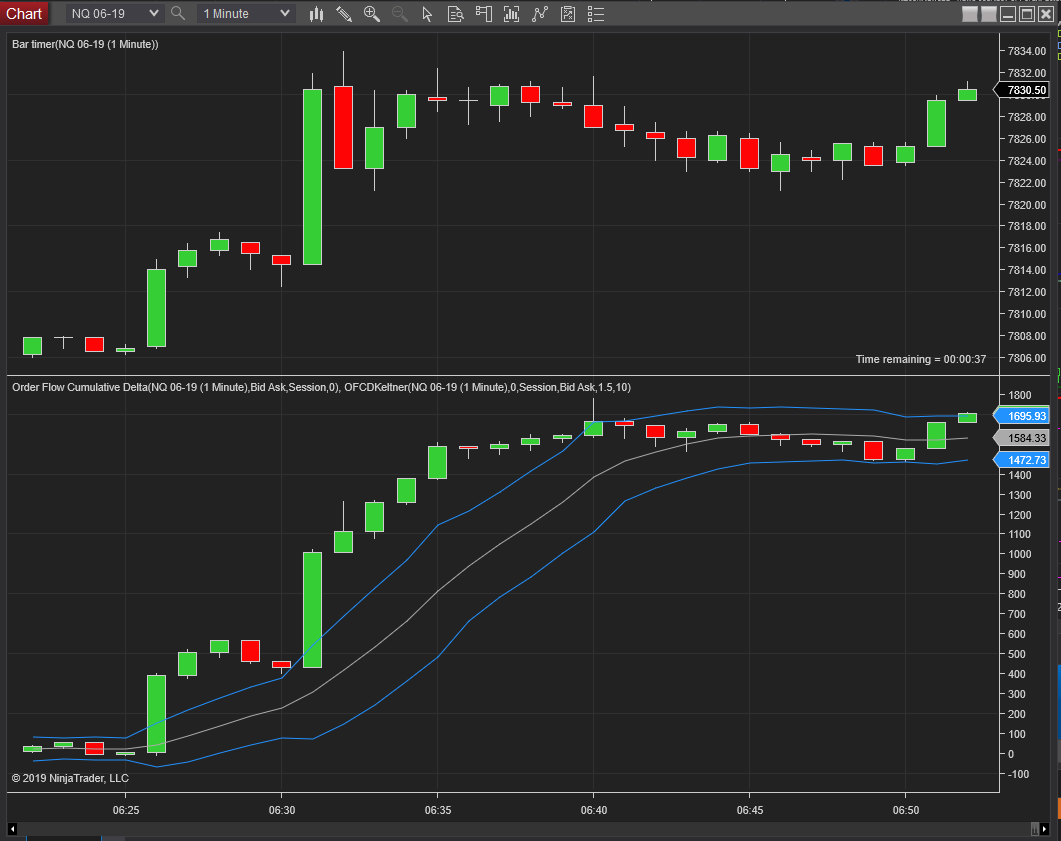Click the second gray window link button
The height and width of the screenshot is (841, 1061).
[989, 14]
